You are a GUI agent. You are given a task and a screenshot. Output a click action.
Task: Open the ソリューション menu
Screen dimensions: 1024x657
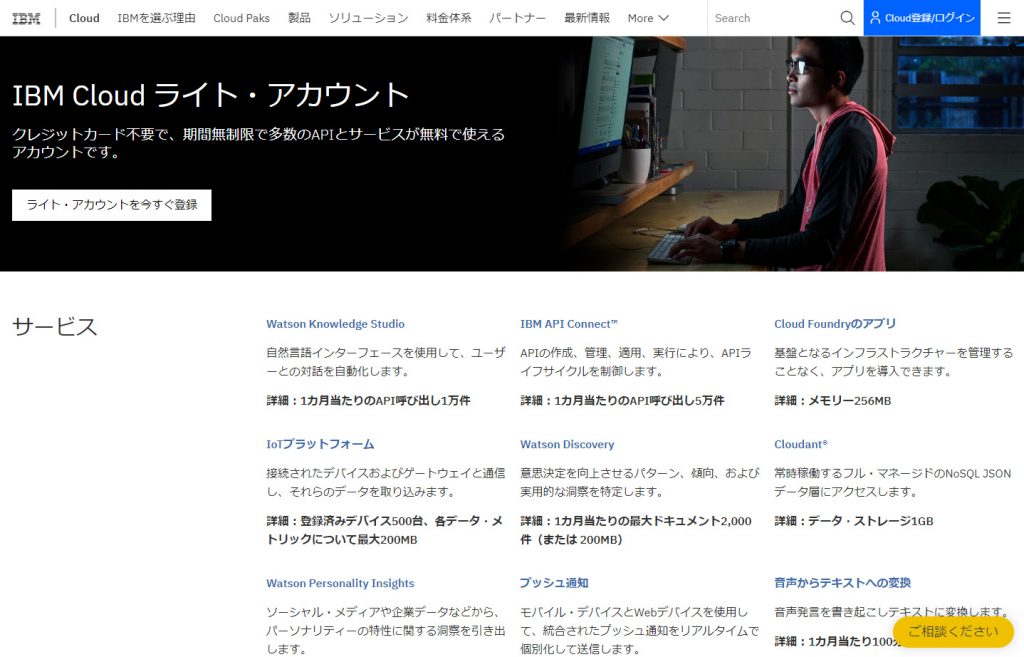[x=368, y=18]
